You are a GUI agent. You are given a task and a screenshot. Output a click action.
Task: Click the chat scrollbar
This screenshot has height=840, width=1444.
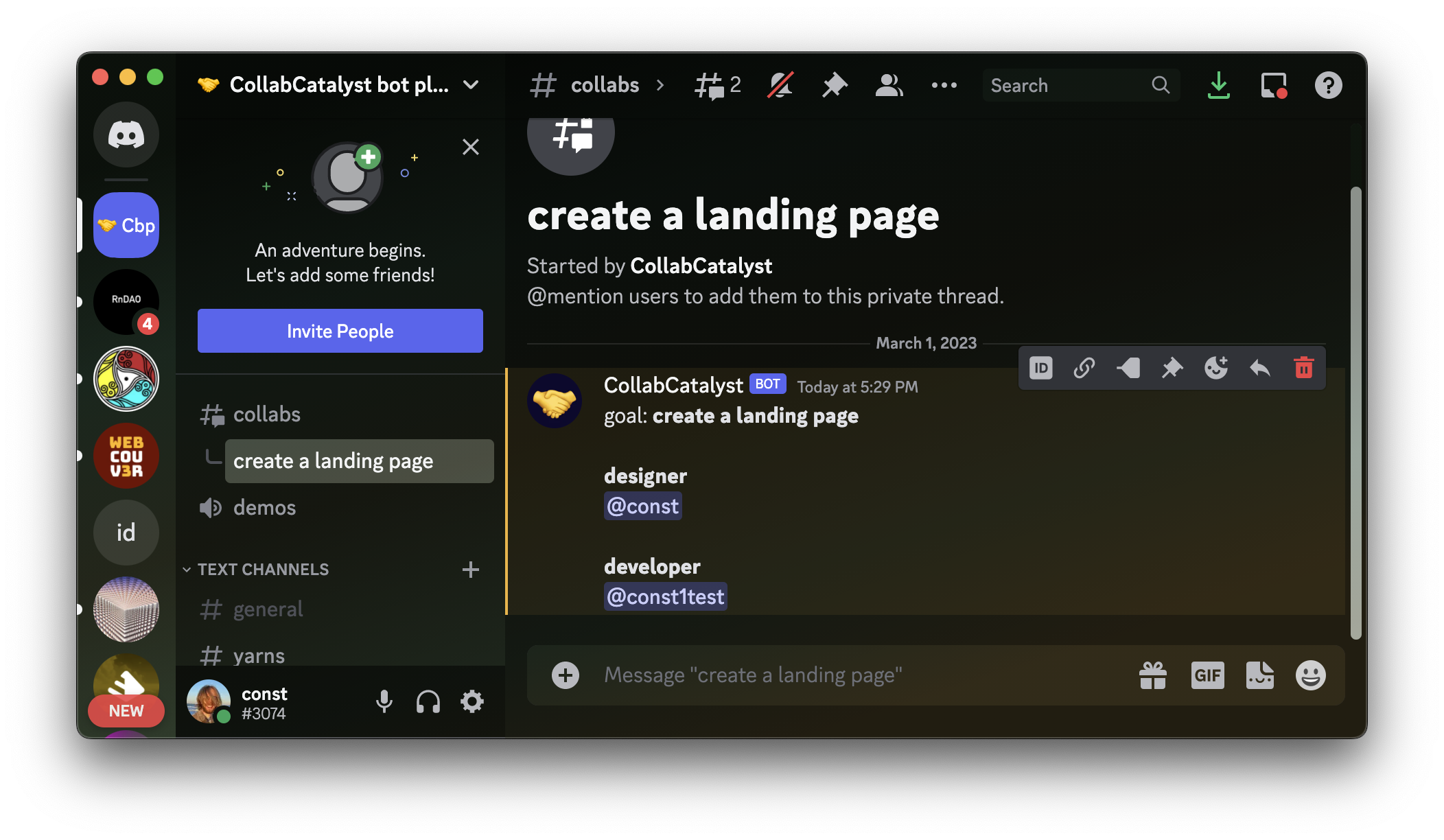[x=1355, y=413]
